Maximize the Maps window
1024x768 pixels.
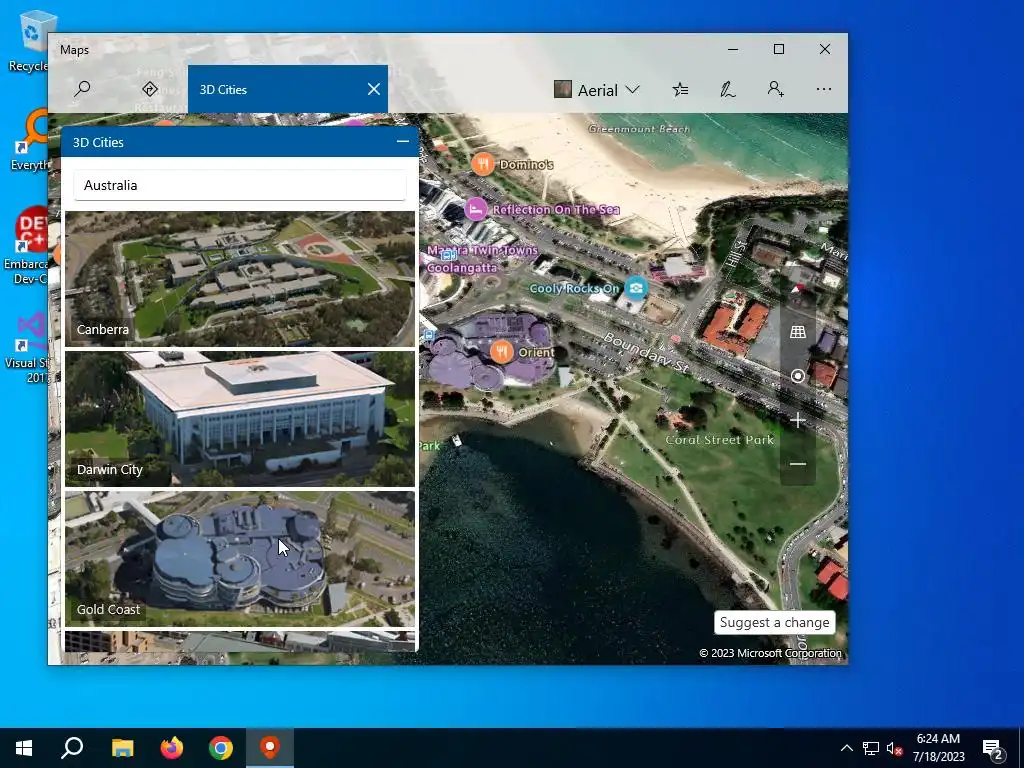click(778, 49)
